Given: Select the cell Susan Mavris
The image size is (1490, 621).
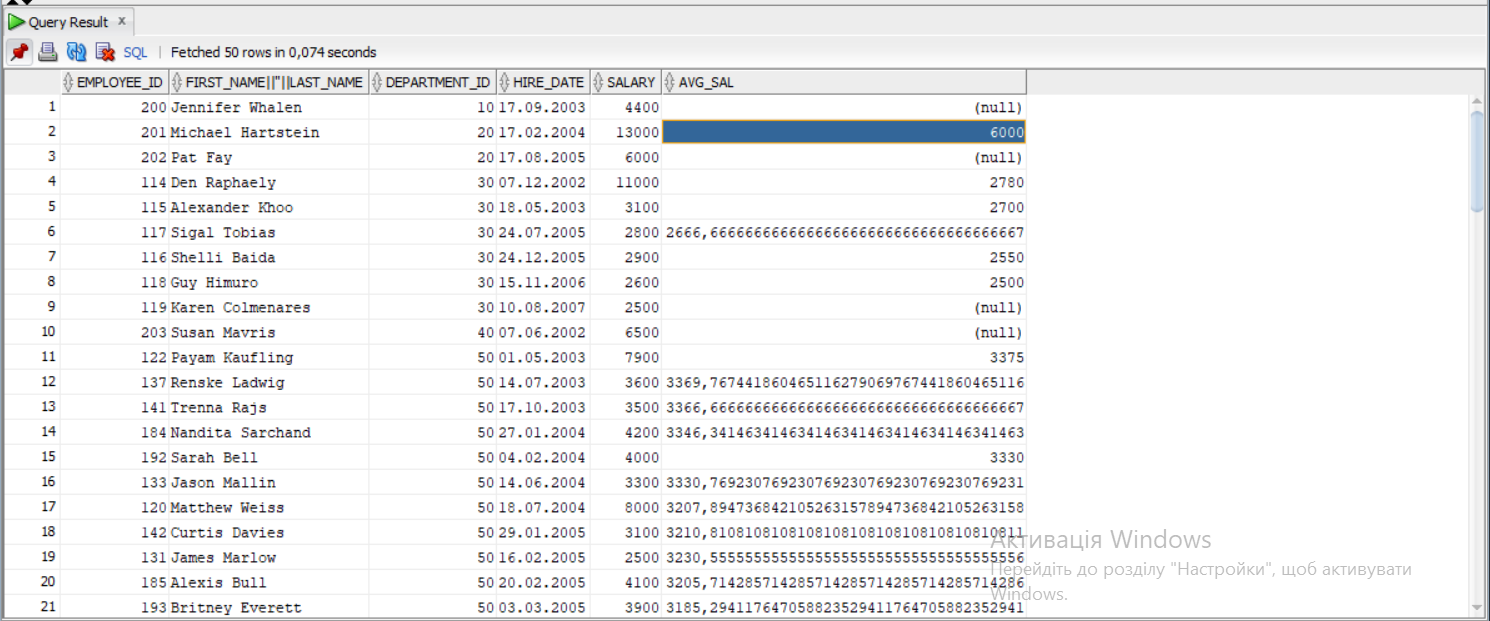Looking at the screenshot, I should pyautogui.click(x=268, y=332).
